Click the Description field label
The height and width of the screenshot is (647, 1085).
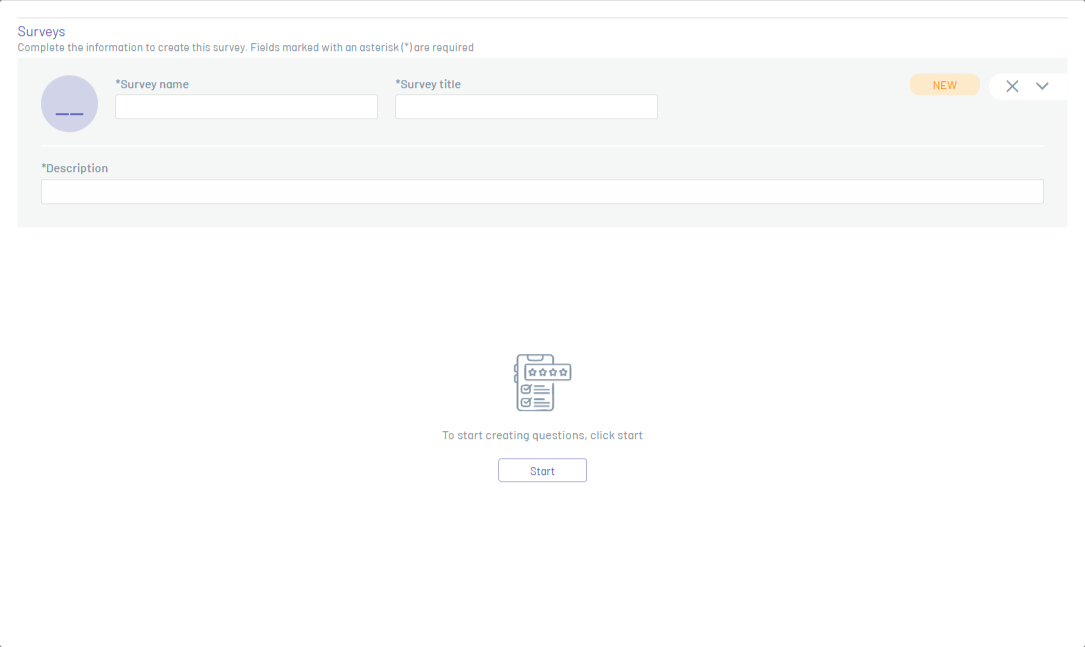(x=75, y=168)
